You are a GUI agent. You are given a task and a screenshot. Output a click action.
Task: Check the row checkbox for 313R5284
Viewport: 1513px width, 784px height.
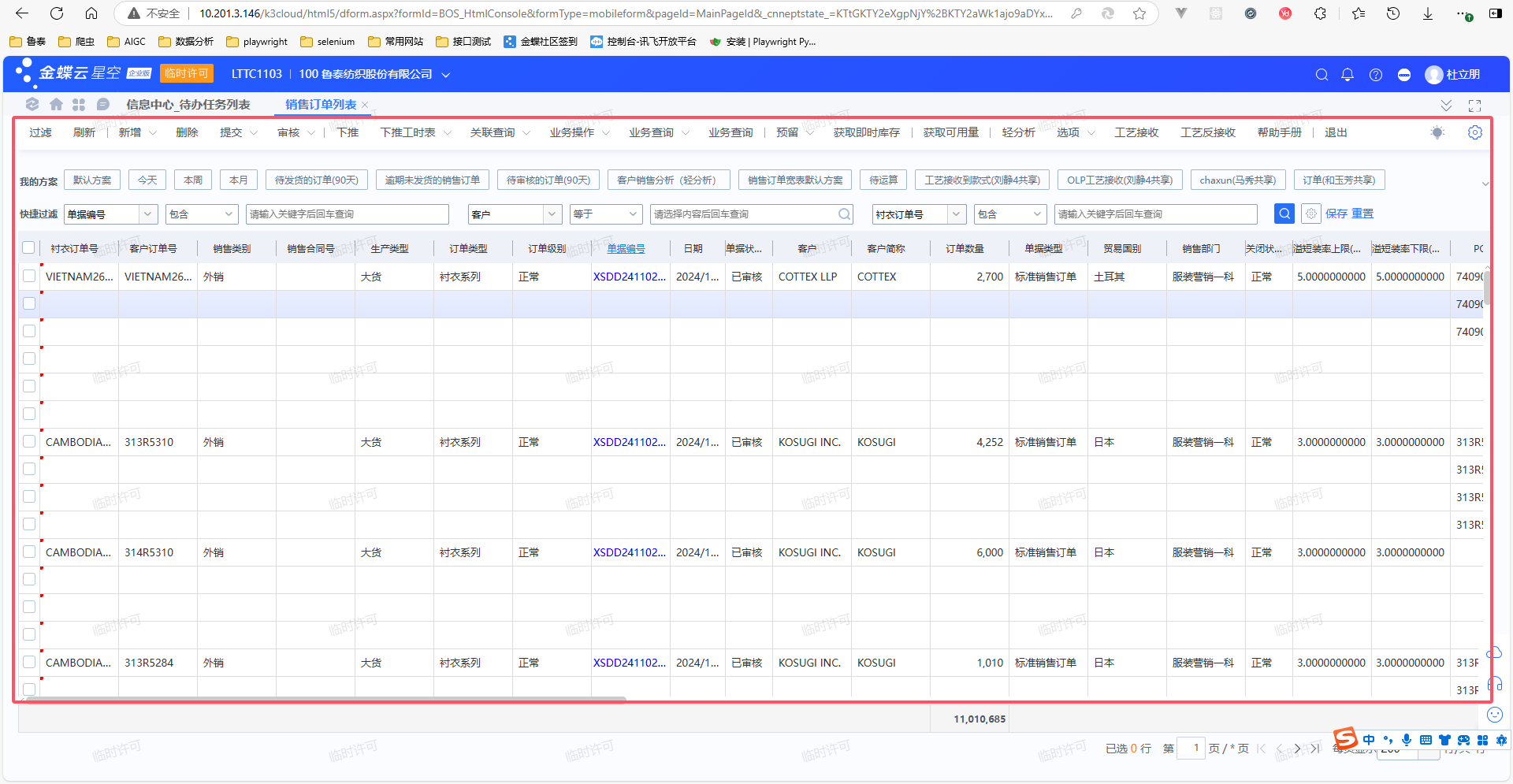click(x=29, y=662)
